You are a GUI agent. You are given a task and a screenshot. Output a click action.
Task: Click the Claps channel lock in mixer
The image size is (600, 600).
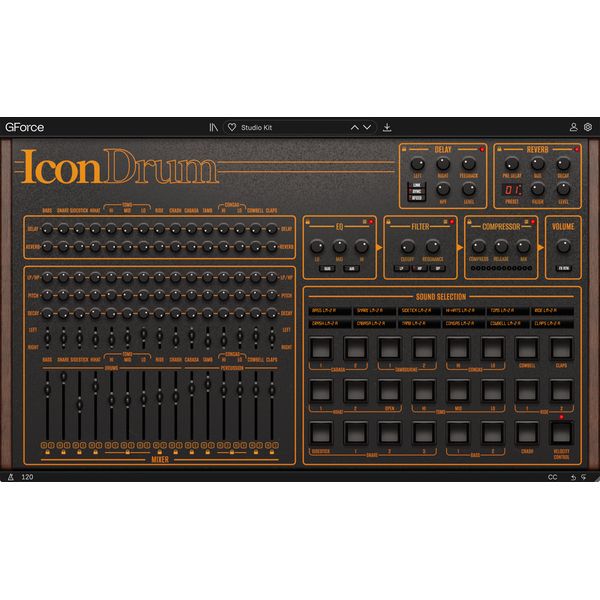272,452
